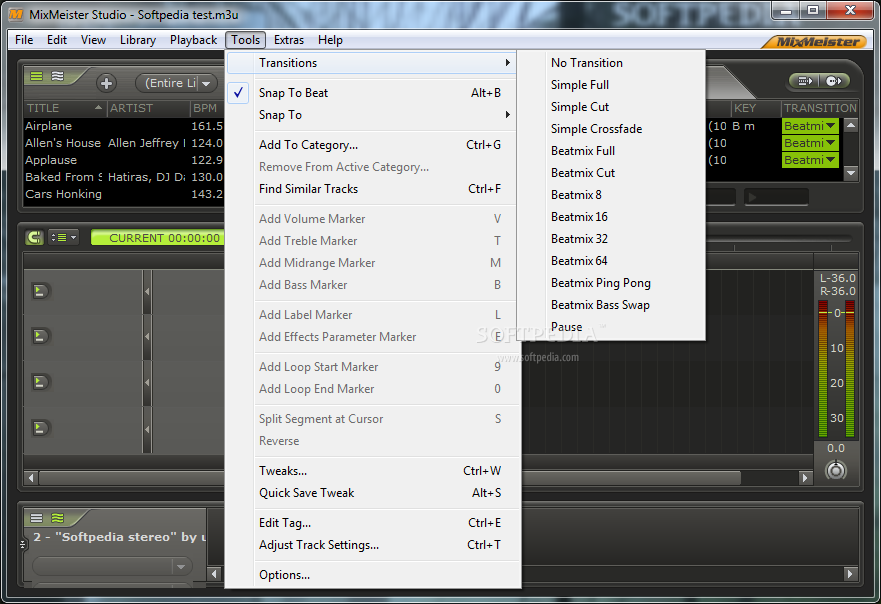Open Adjust Track Settings
881x604 pixels.
click(372, 545)
